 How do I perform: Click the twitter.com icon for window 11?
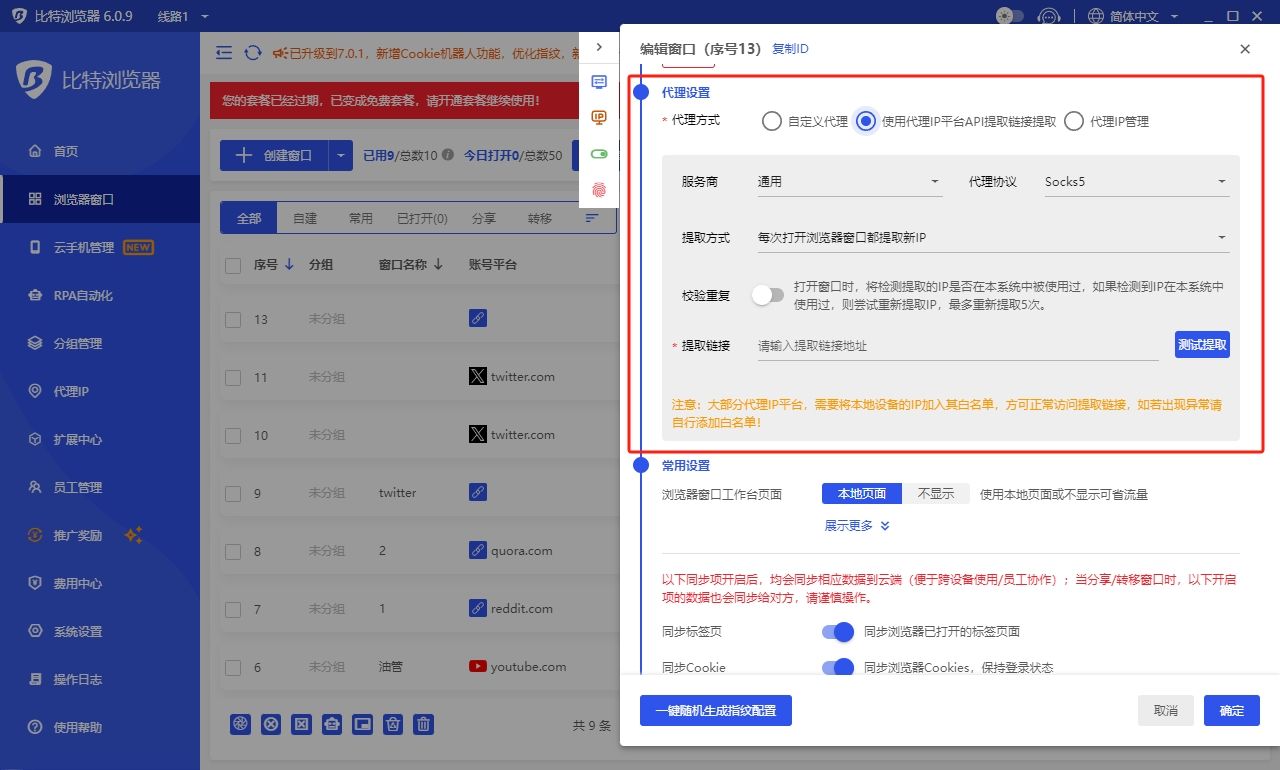click(x=478, y=376)
